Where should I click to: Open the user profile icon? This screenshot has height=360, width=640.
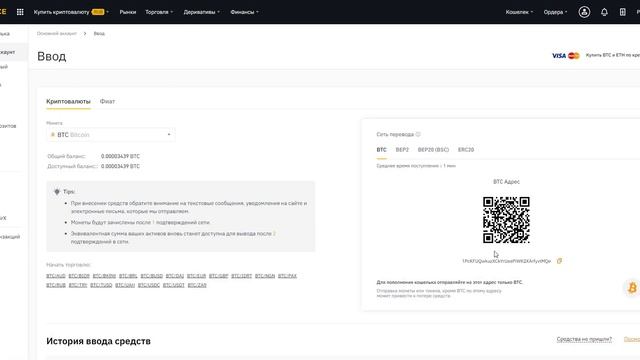click(x=584, y=12)
